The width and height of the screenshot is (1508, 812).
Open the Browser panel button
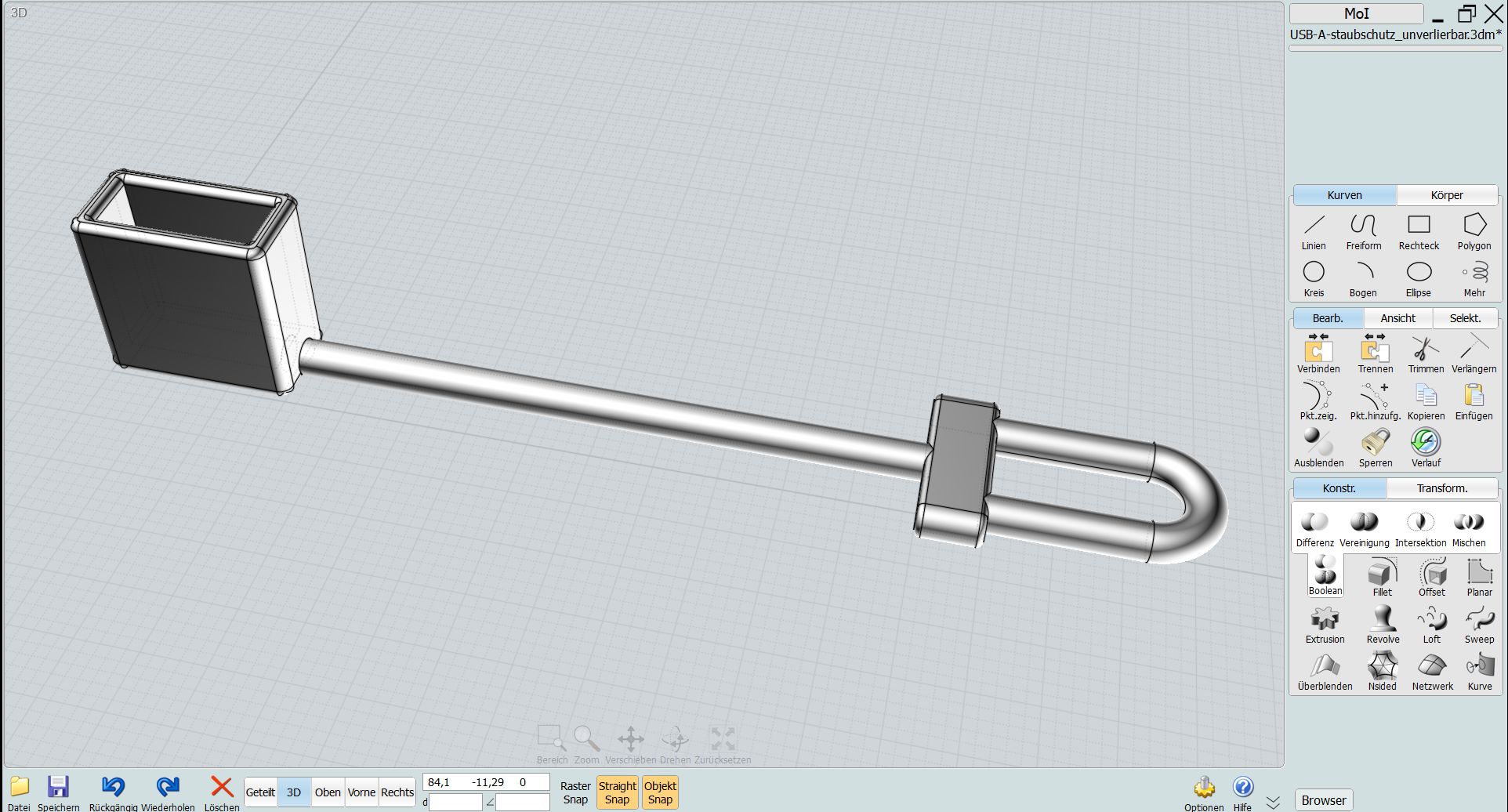(1324, 800)
